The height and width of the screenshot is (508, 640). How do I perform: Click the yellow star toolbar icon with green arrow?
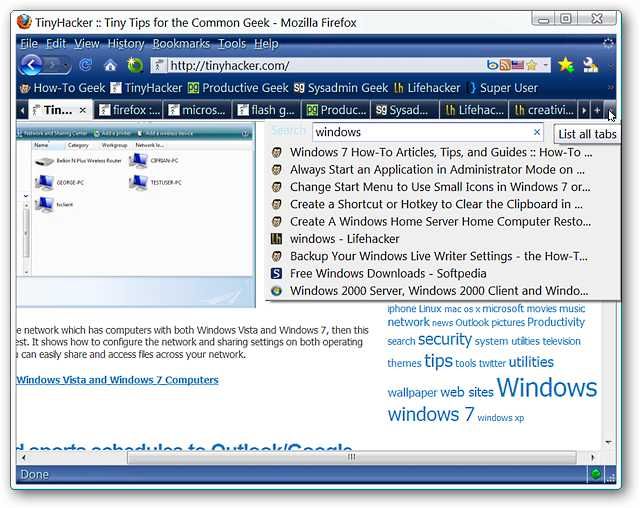pyautogui.click(x=566, y=65)
